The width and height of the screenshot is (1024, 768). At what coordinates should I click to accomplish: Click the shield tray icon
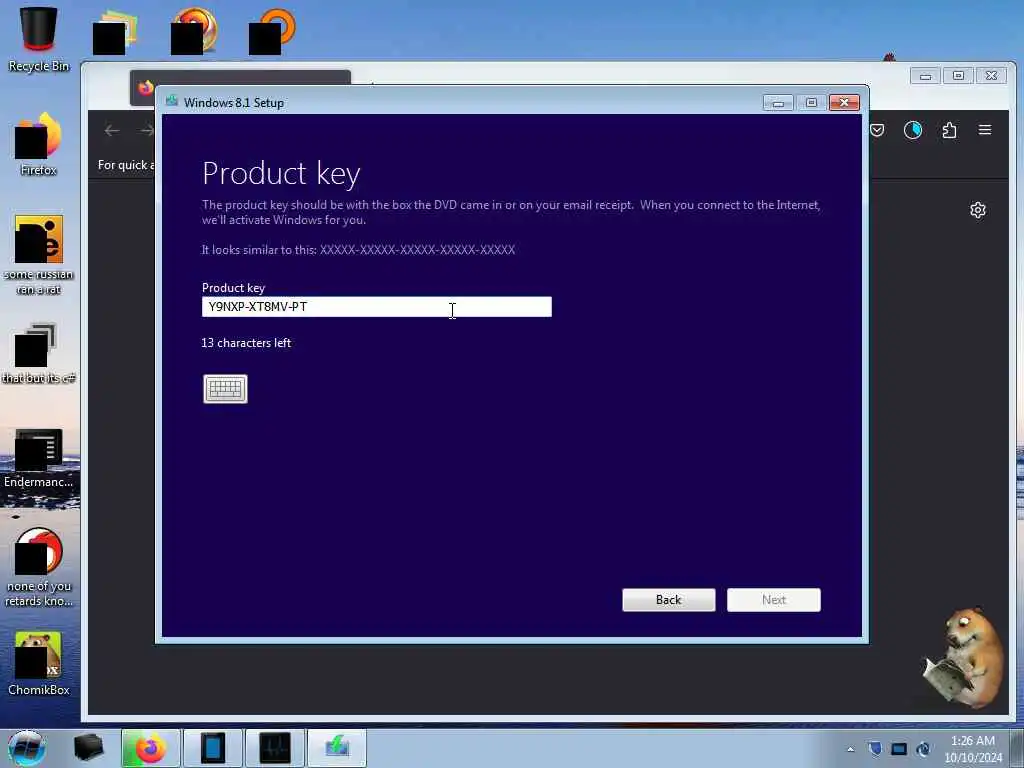pos(875,749)
